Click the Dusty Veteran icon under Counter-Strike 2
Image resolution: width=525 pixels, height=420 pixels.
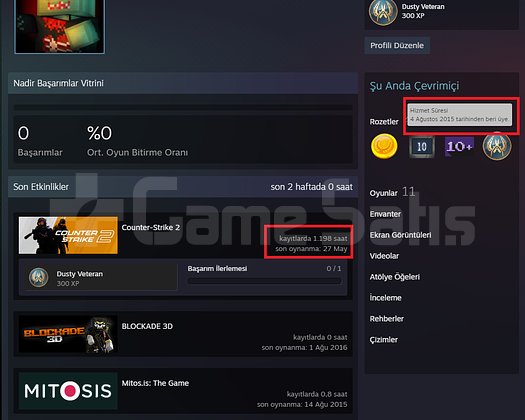click(x=38, y=277)
